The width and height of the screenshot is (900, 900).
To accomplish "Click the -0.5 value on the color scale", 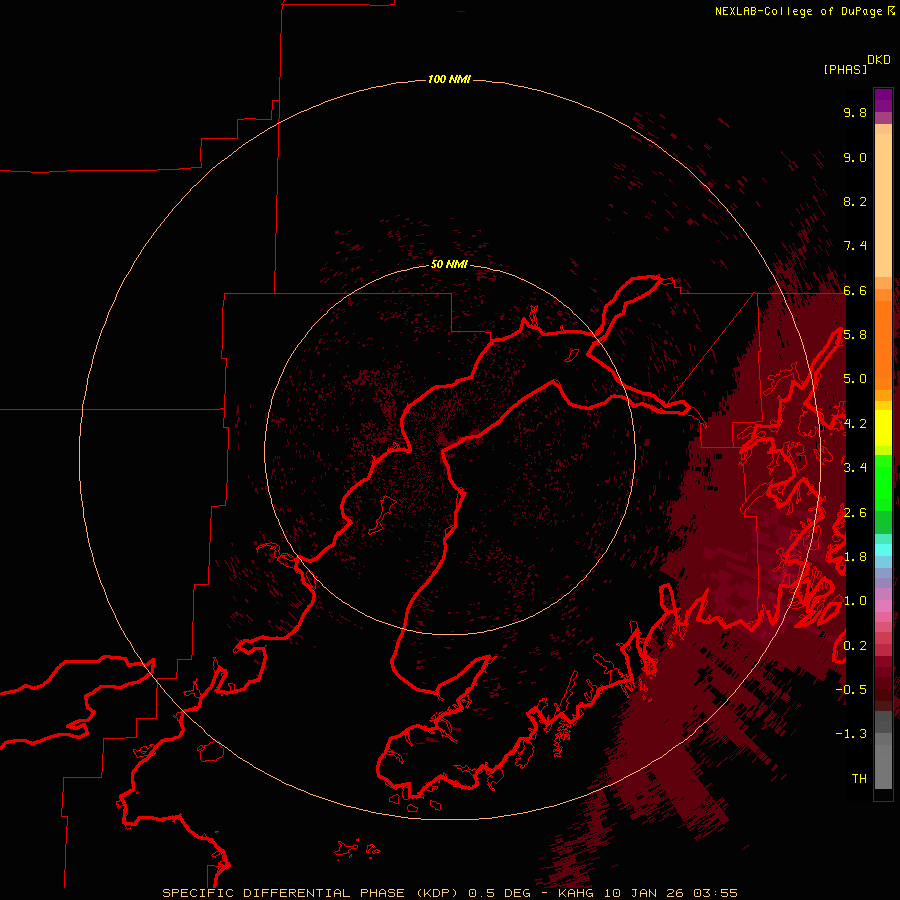I will [x=851, y=690].
